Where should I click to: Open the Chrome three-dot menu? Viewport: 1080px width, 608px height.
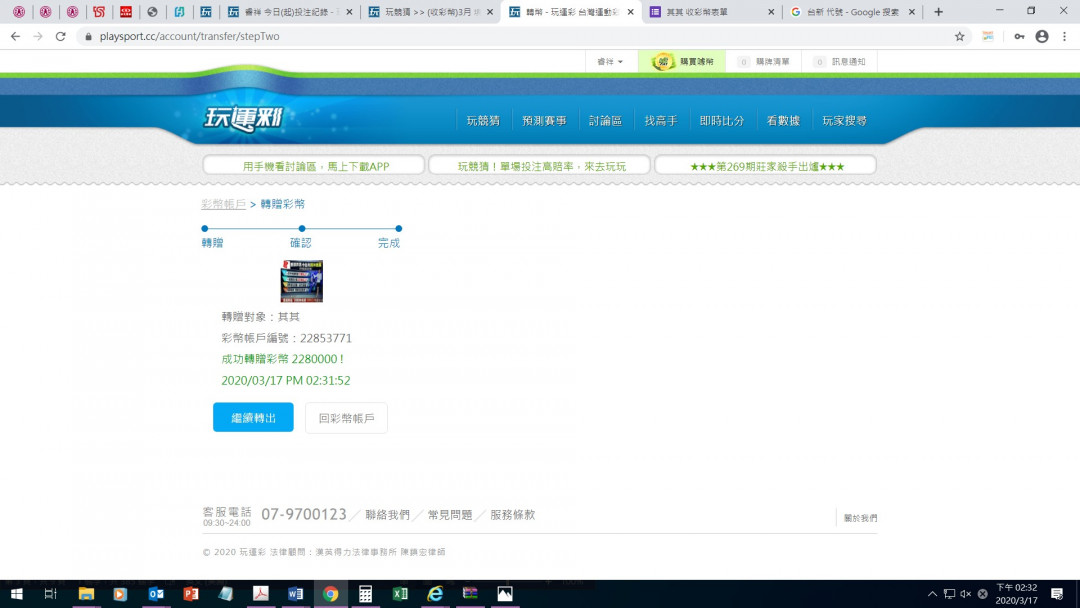click(1064, 36)
